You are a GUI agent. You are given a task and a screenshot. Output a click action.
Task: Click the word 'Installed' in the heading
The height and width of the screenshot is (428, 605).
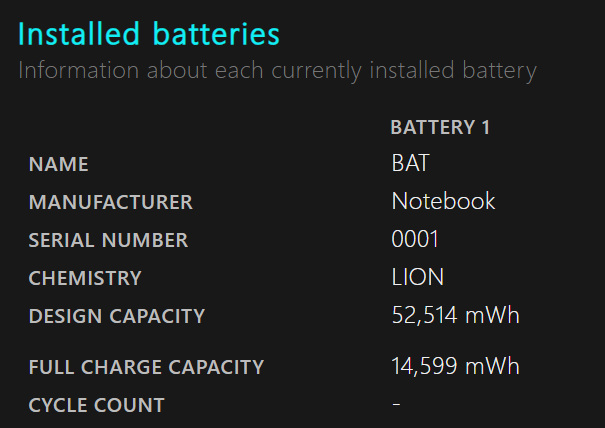[75, 35]
